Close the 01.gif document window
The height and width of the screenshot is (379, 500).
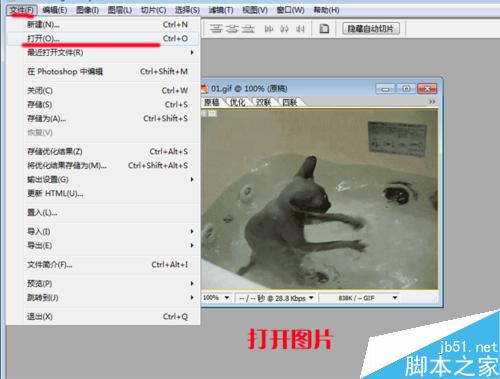point(427,89)
